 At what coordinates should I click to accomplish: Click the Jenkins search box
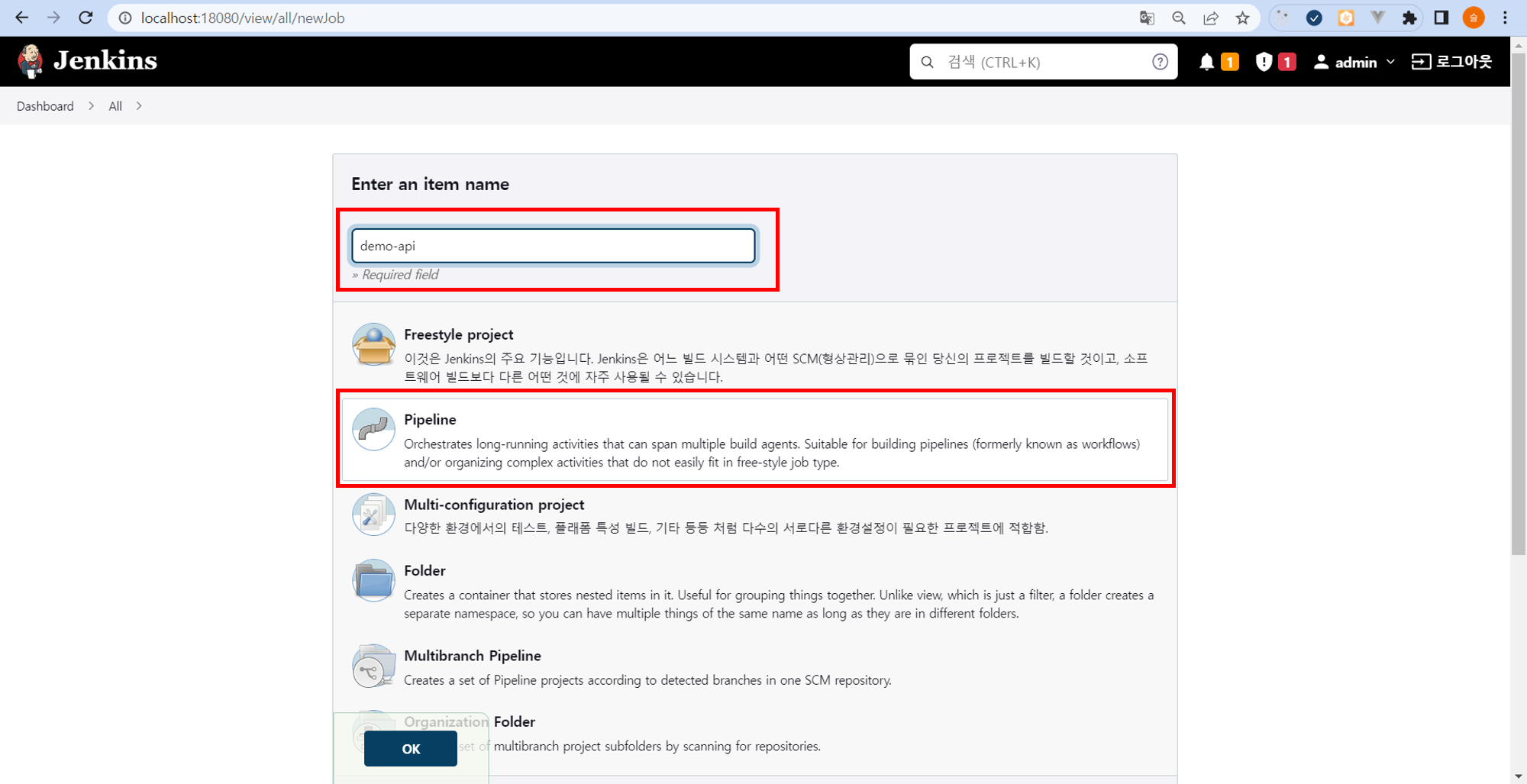[1043, 62]
